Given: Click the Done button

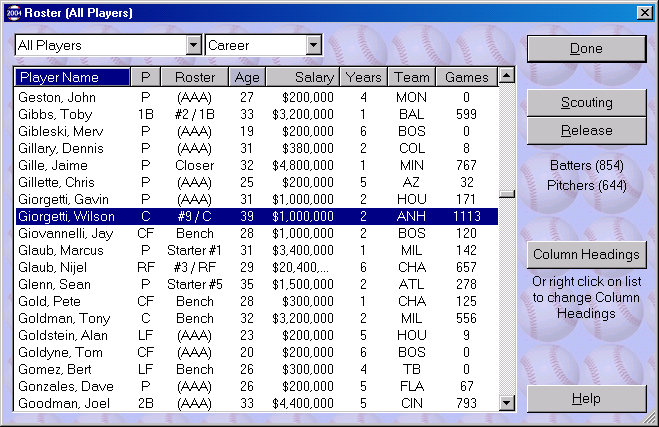Looking at the screenshot, I should click(x=586, y=48).
